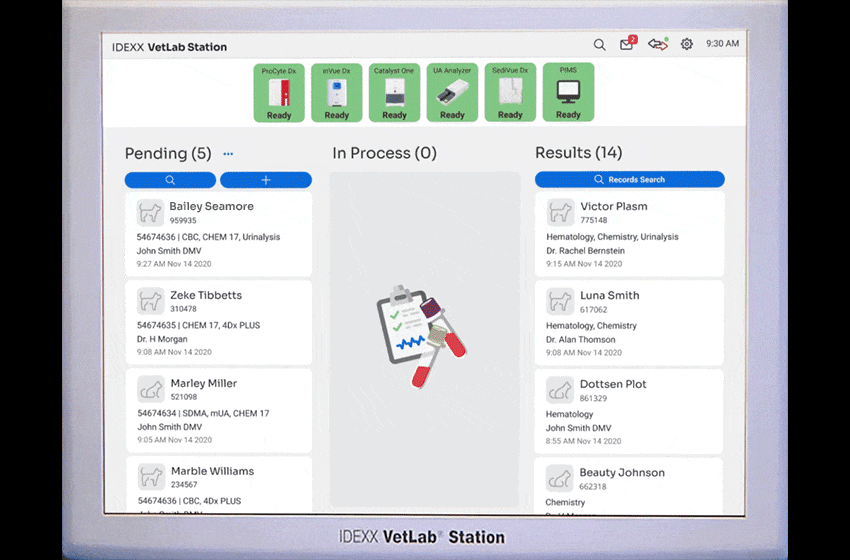Open Bailey Seamore pending request
This screenshot has height=560, width=850.
pyautogui.click(x=218, y=234)
